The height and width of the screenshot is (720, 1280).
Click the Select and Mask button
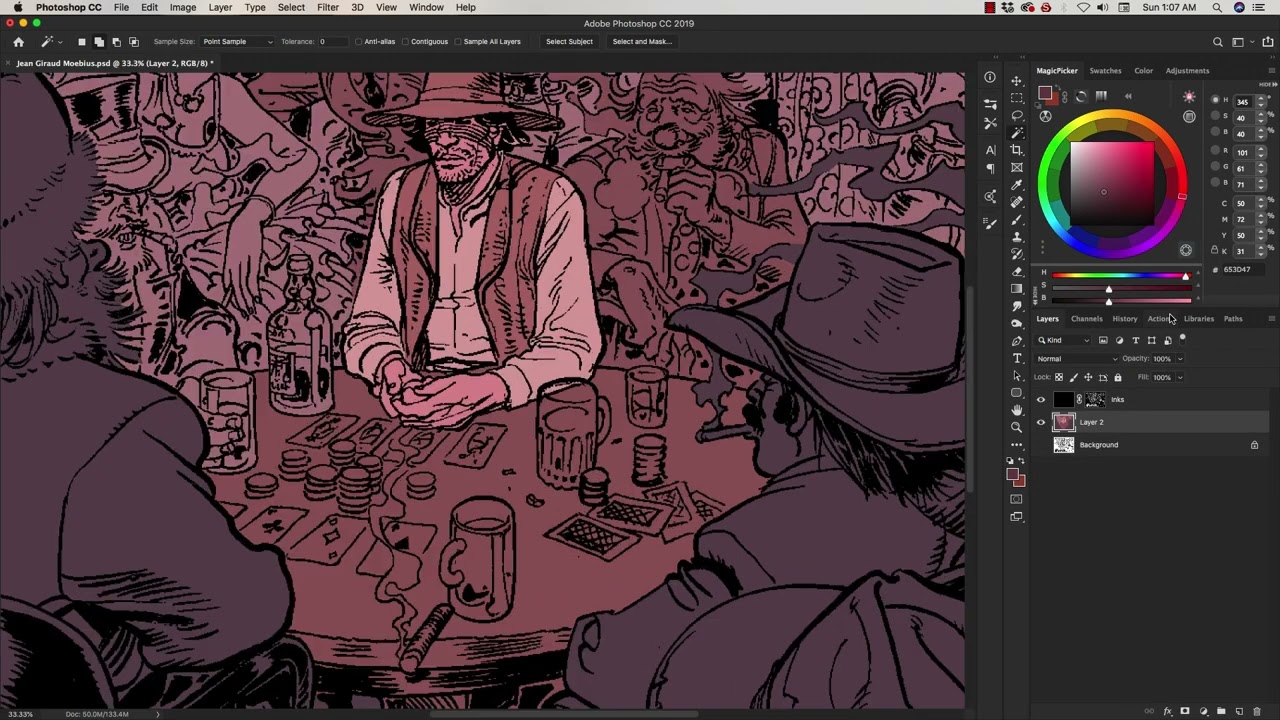tap(642, 42)
